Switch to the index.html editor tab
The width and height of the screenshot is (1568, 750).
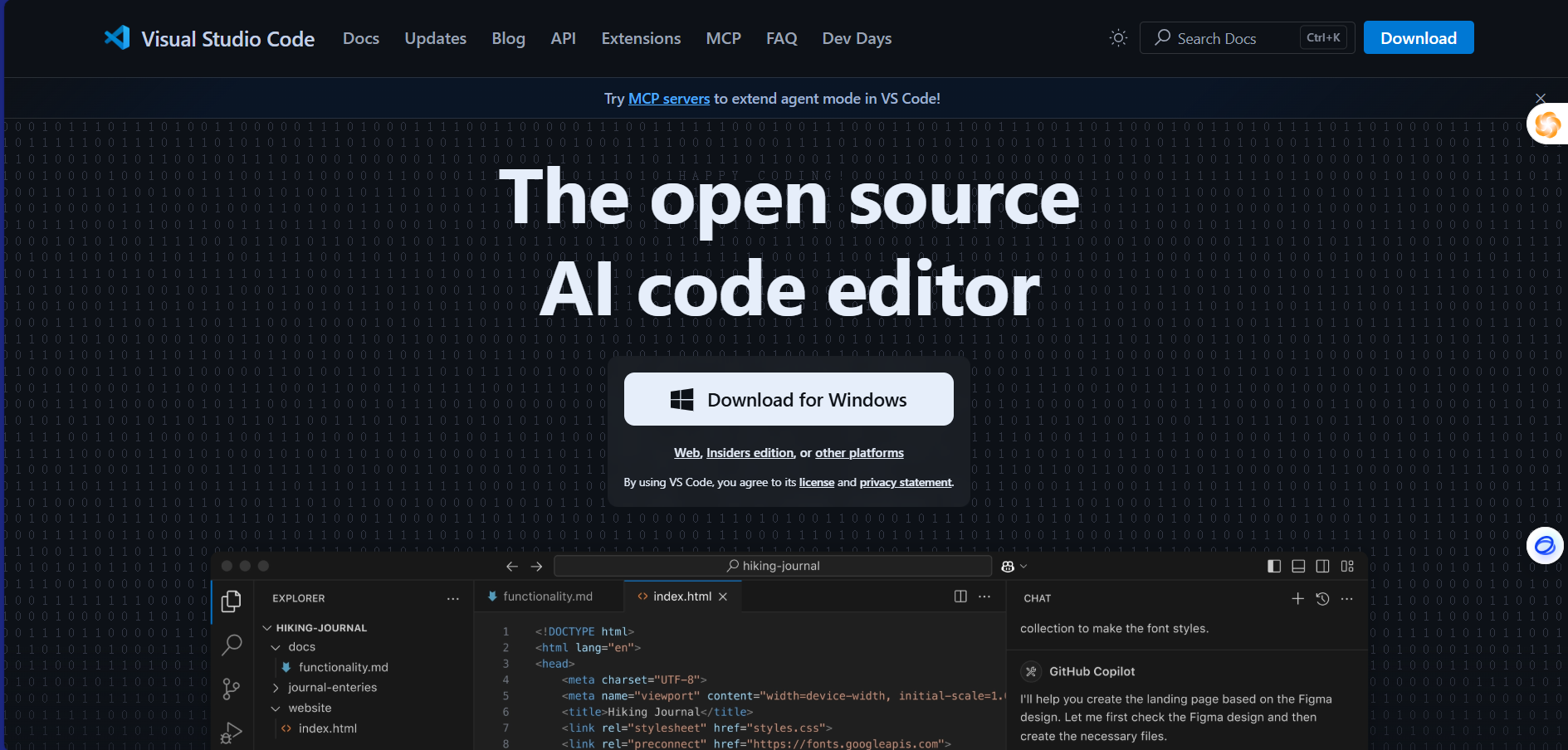click(682, 597)
